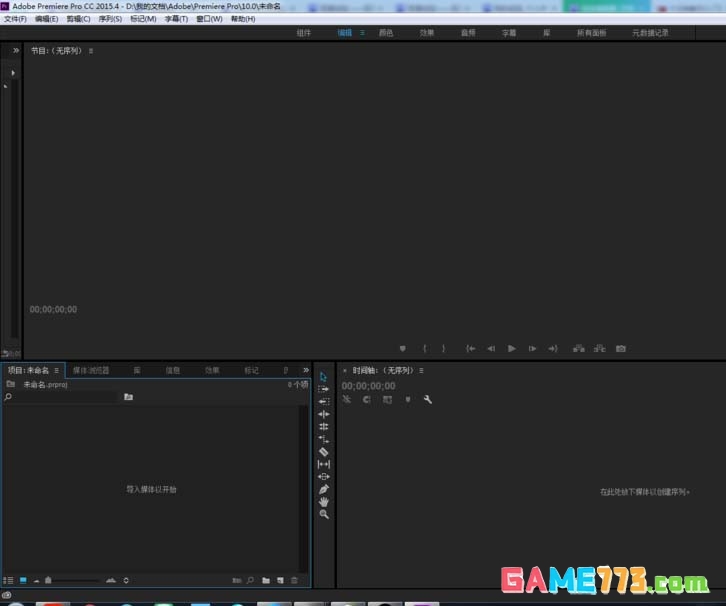Viewport: 726px width, 606px height.
Task: Go to Out point in program monitor
Action: [553, 348]
